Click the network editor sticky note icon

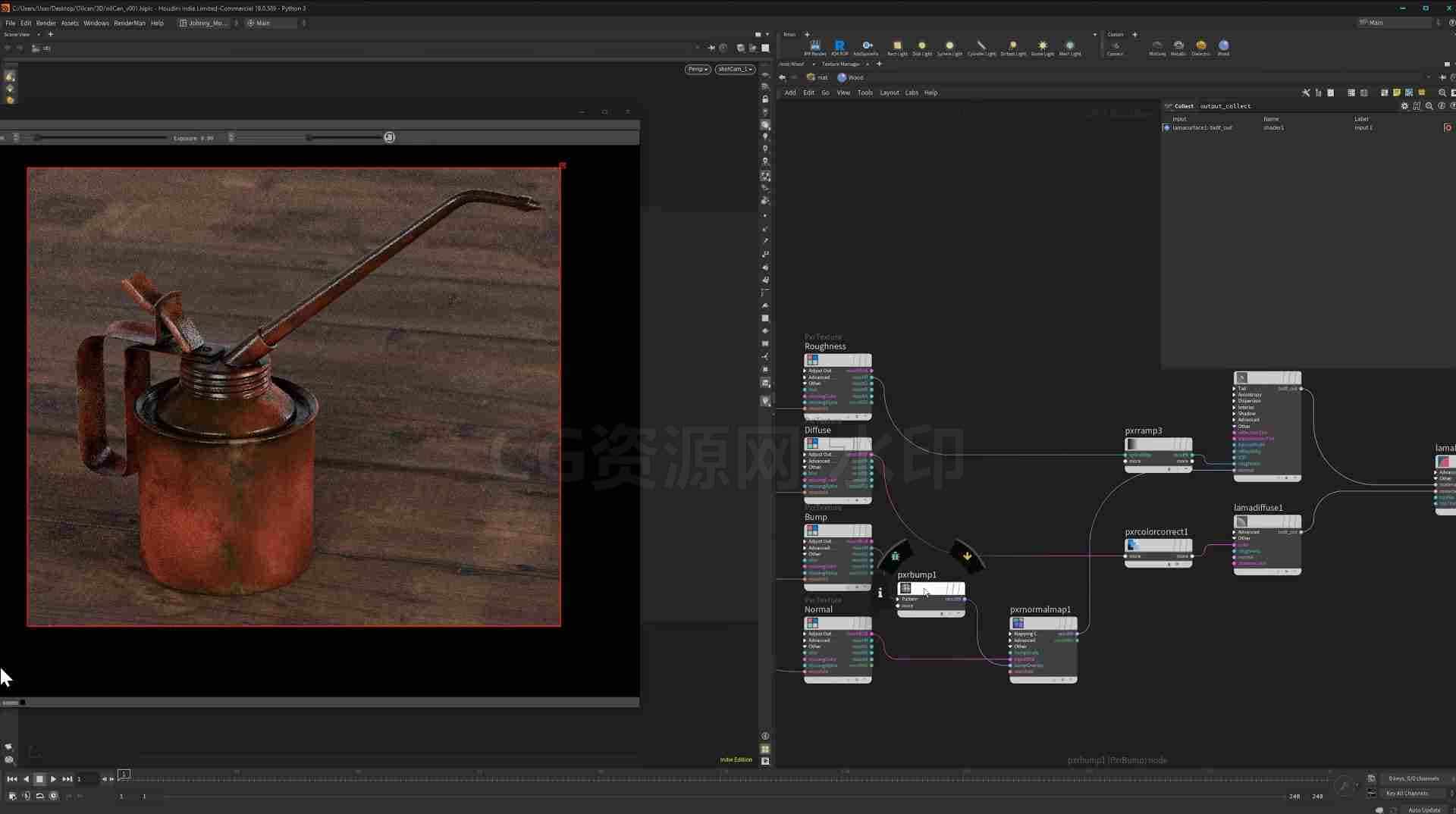pos(1397,92)
